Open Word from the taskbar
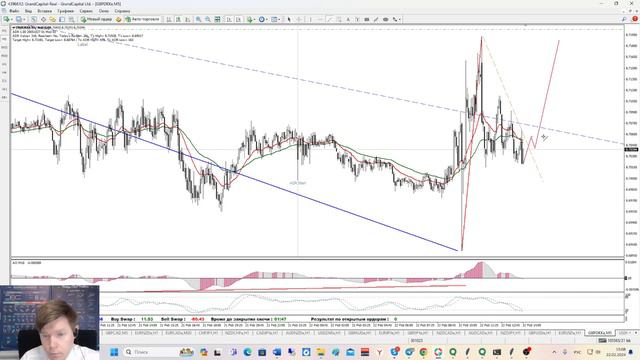This screenshot has height=360, width=640. coord(277,352)
